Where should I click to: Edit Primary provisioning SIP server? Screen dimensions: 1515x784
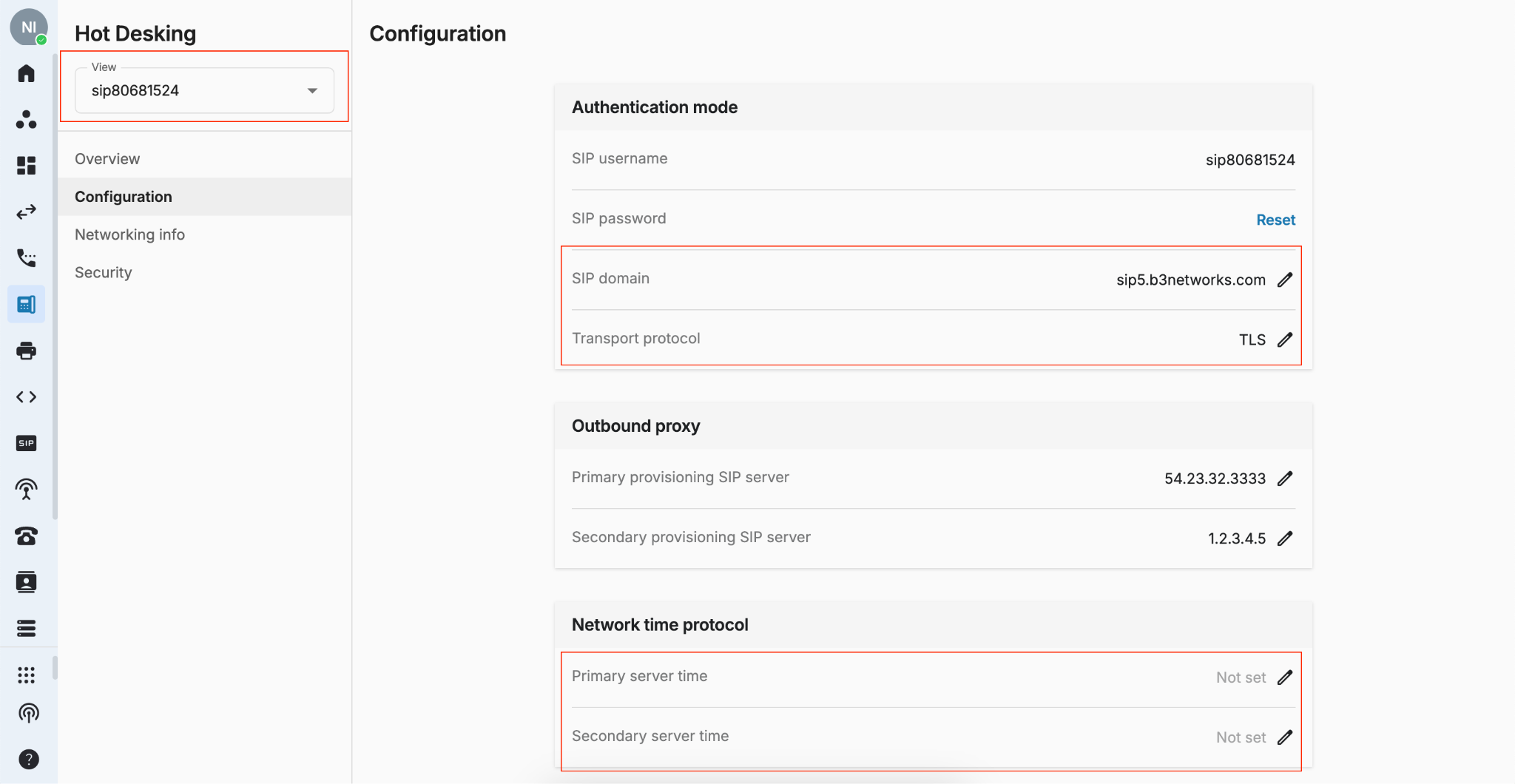point(1286,479)
